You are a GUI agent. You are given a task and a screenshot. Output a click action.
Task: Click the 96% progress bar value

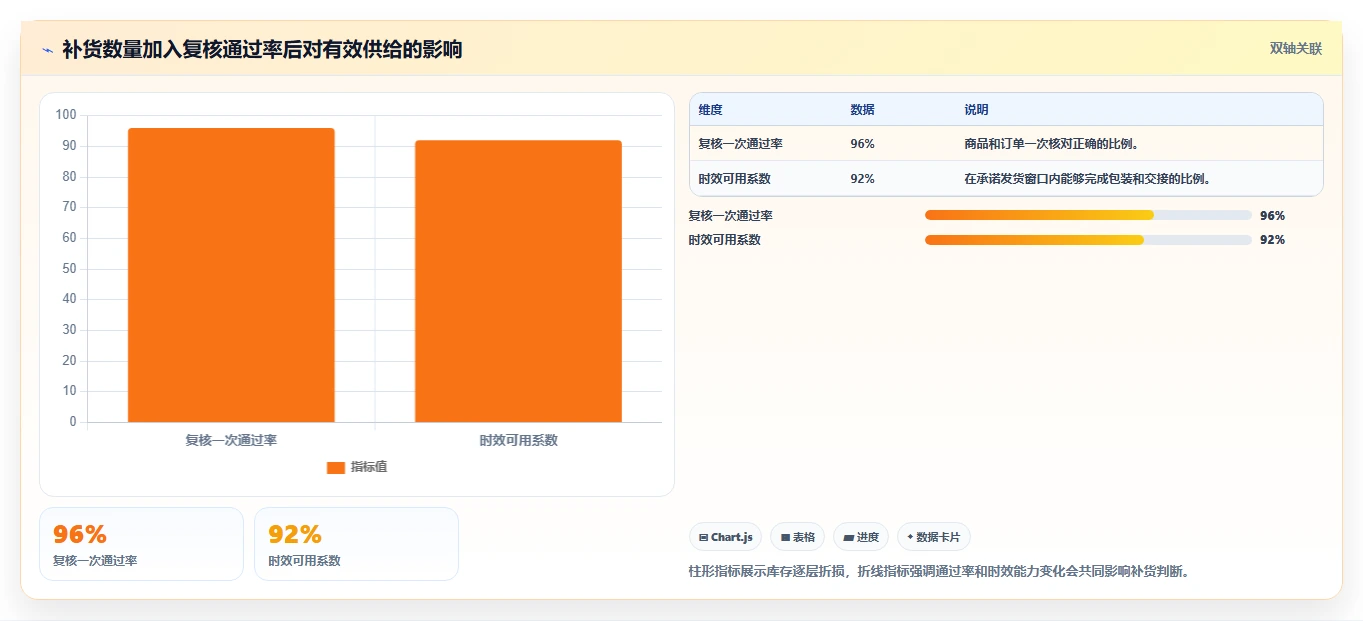point(1273,215)
